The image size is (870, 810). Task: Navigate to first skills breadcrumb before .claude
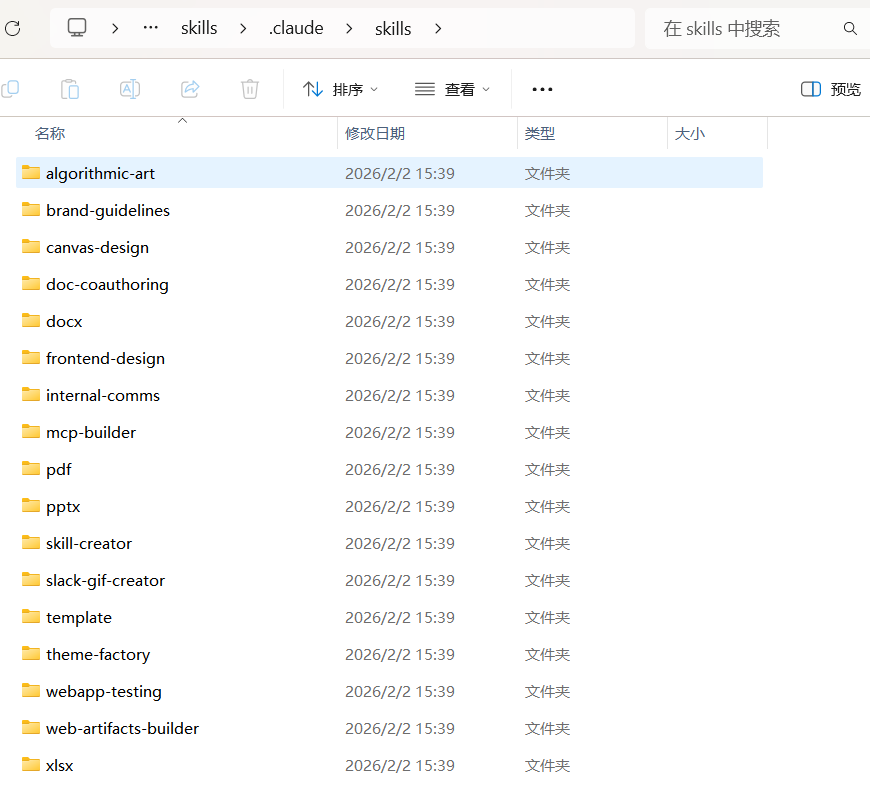pos(199,28)
